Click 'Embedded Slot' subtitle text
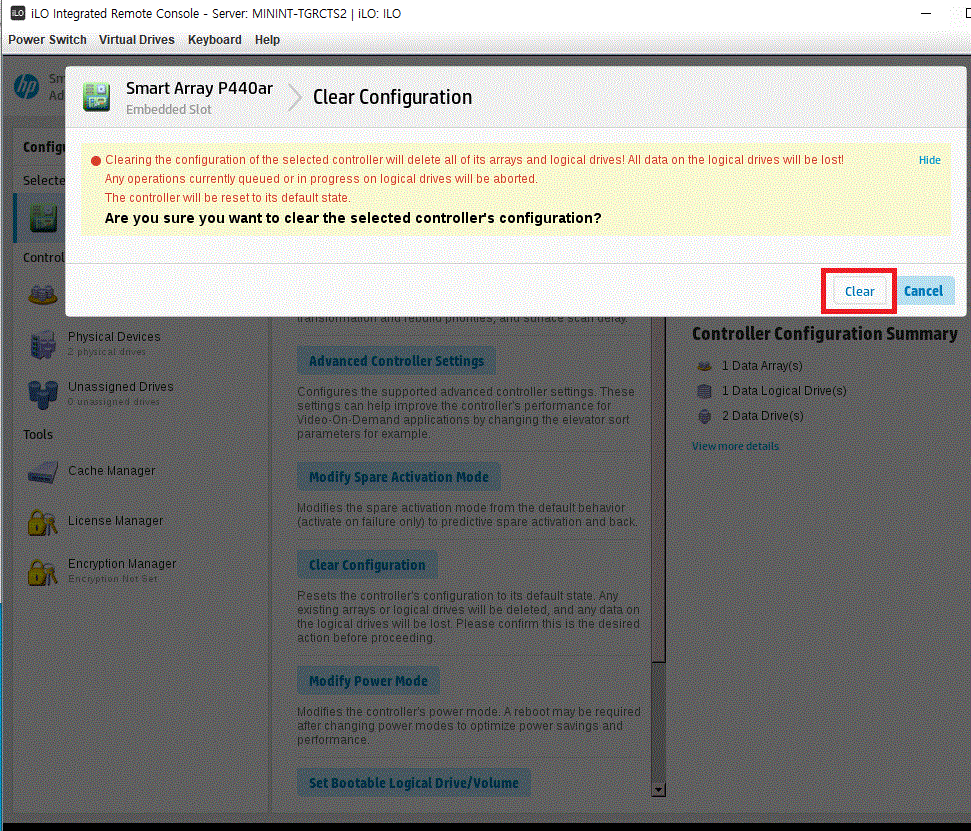The width and height of the screenshot is (971, 831). (x=168, y=110)
